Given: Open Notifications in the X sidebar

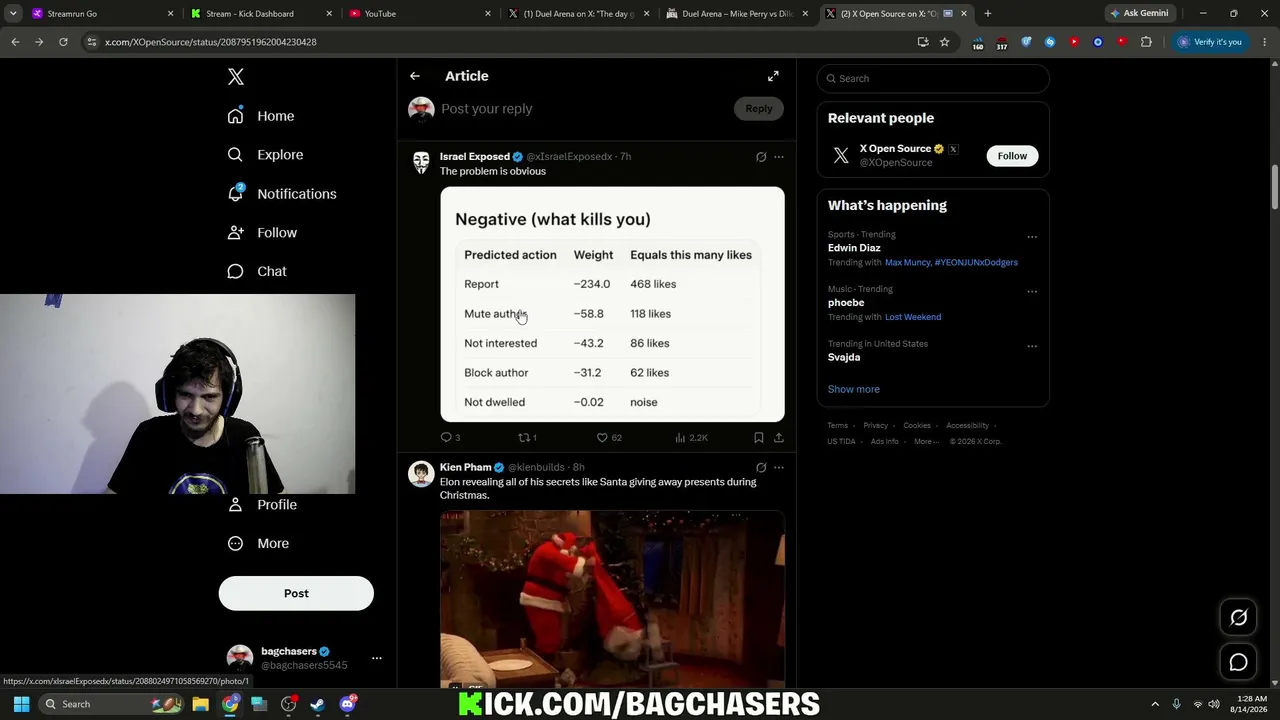Looking at the screenshot, I should point(282,194).
